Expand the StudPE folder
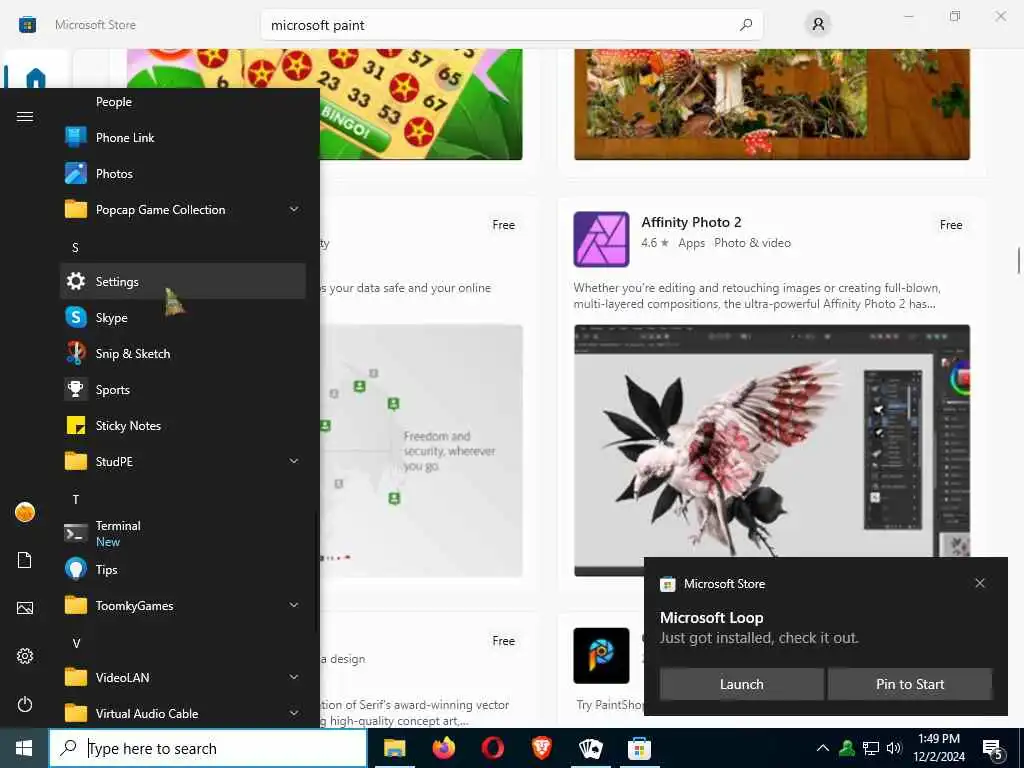The width and height of the screenshot is (1024, 768). [x=182, y=462]
